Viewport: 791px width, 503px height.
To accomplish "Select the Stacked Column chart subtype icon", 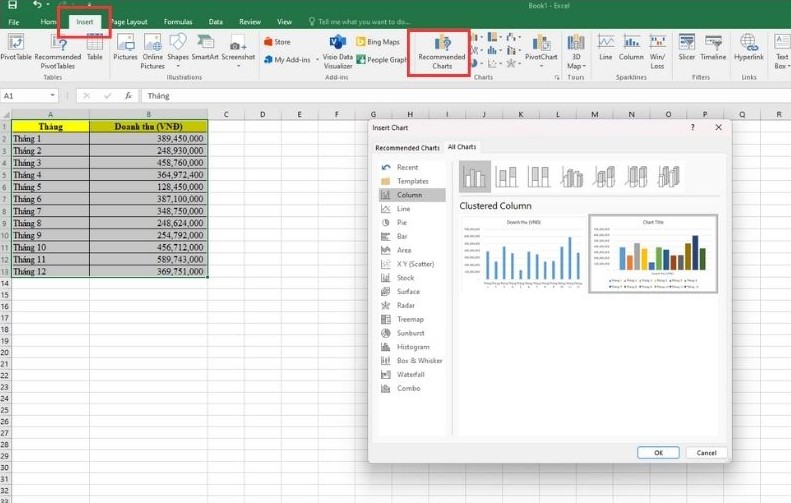I will pyautogui.click(x=507, y=177).
